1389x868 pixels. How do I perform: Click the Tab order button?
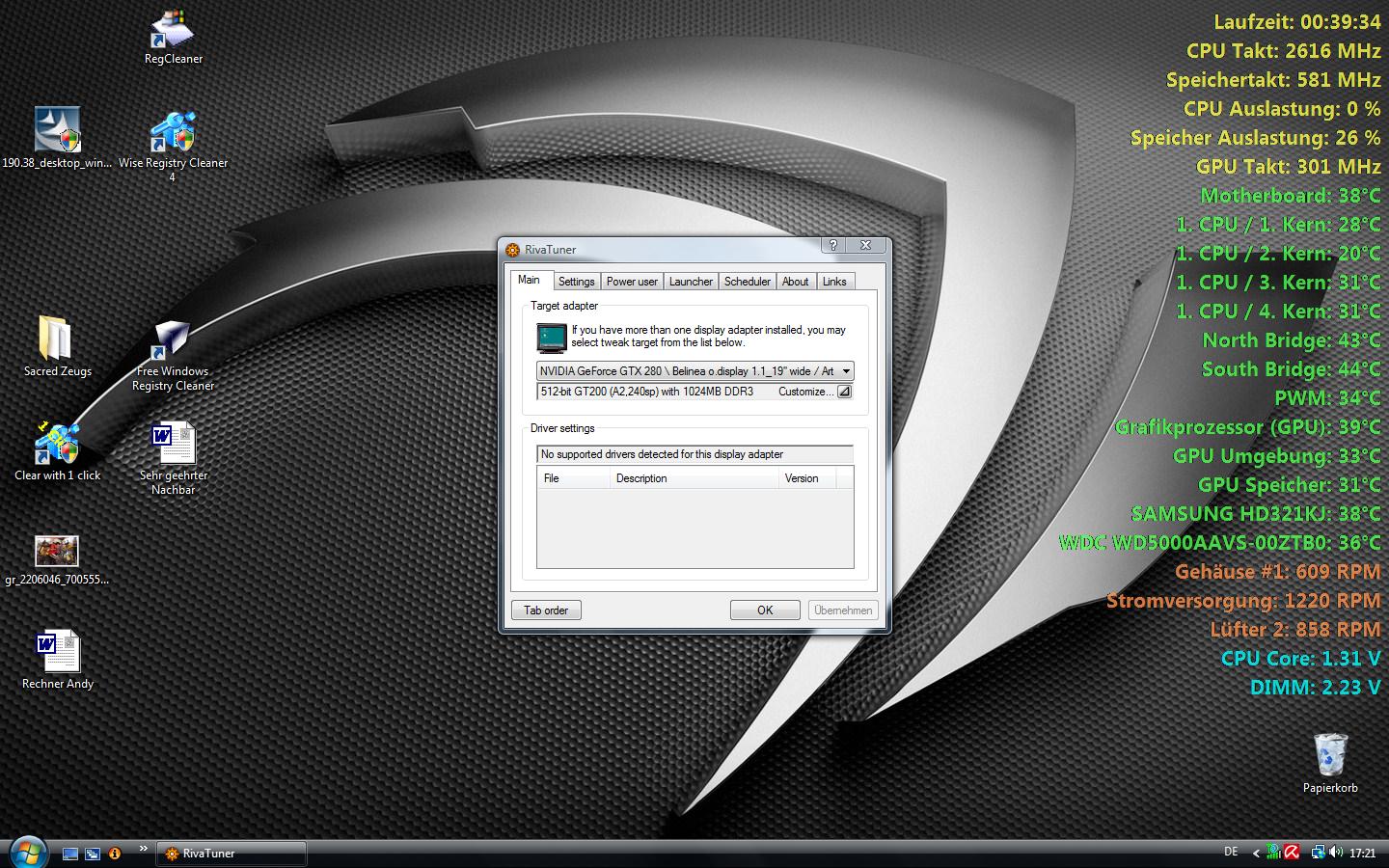[x=546, y=610]
